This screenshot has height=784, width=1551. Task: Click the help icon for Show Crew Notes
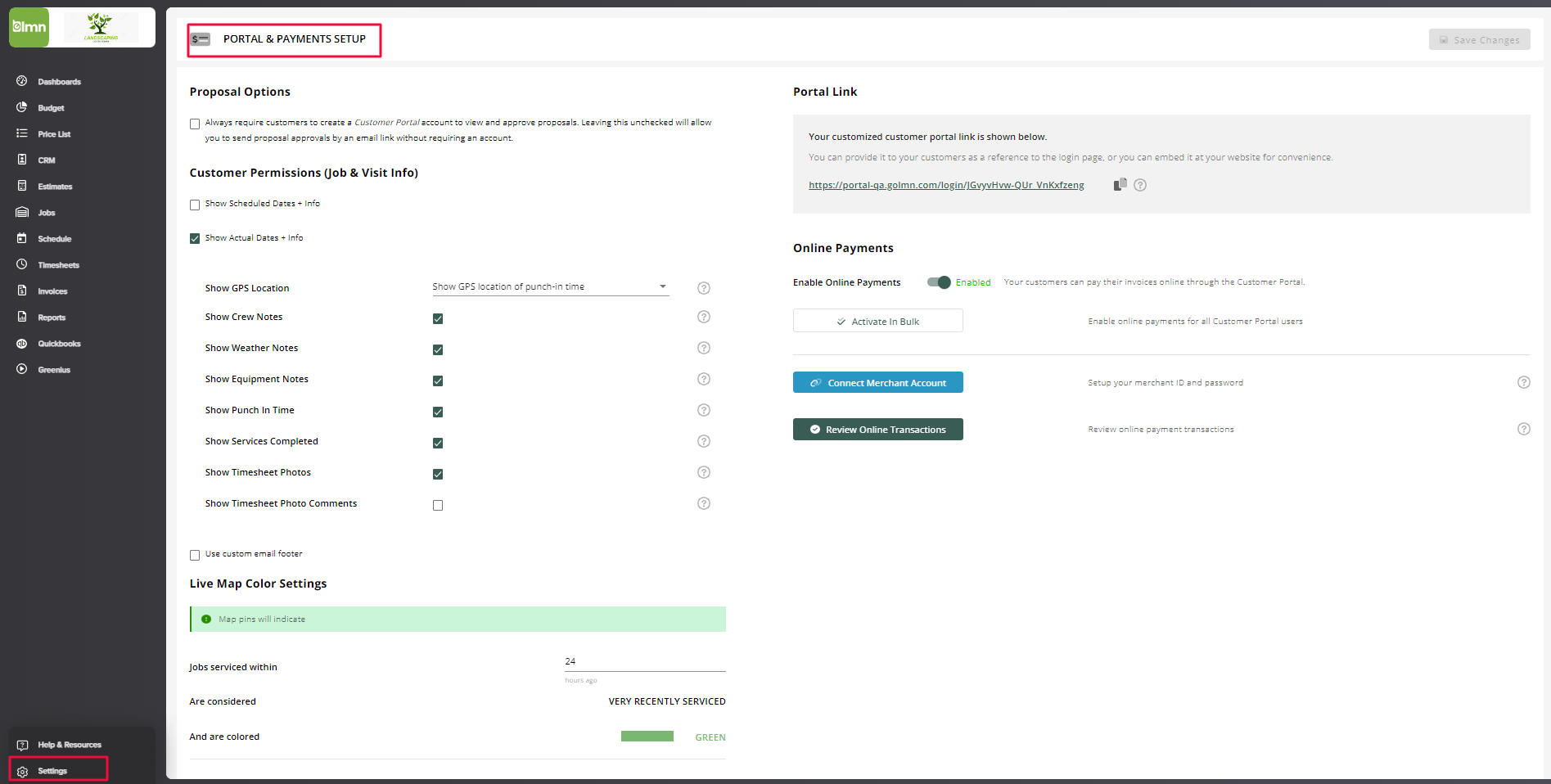(703, 317)
